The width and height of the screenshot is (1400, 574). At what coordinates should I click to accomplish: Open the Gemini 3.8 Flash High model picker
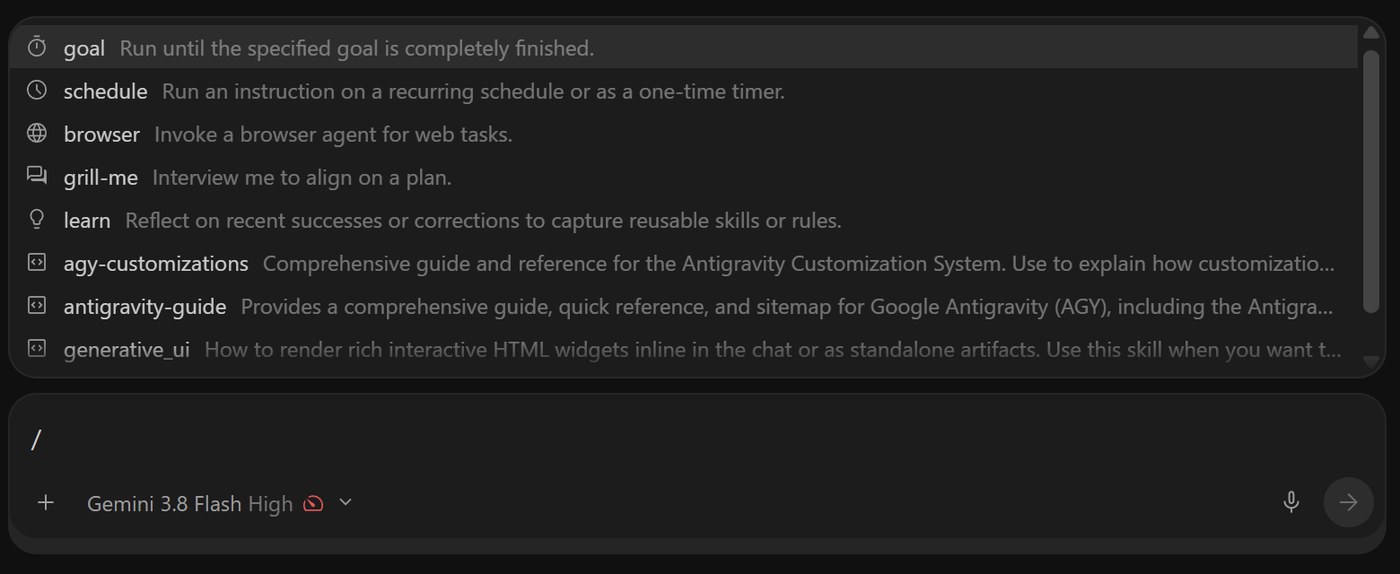point(190,504)
